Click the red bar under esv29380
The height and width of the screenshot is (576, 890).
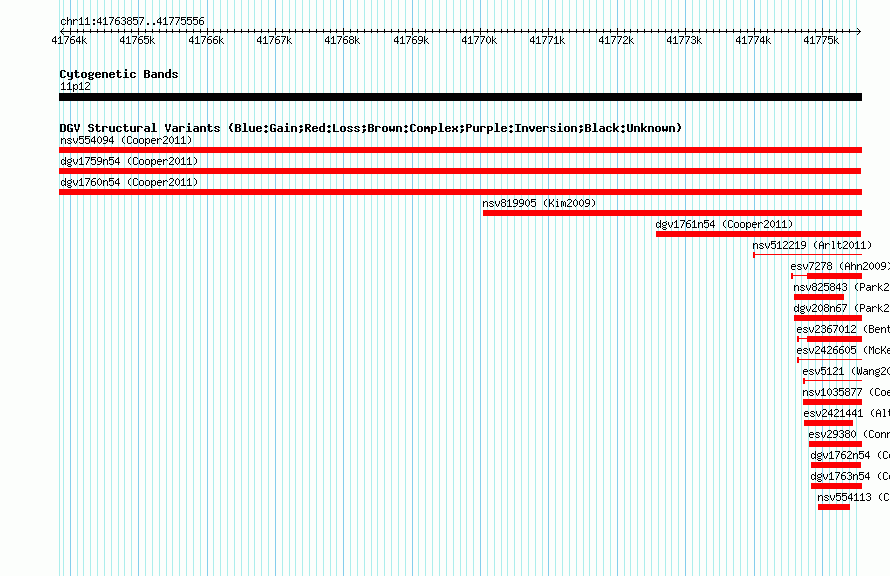(836, 444)
